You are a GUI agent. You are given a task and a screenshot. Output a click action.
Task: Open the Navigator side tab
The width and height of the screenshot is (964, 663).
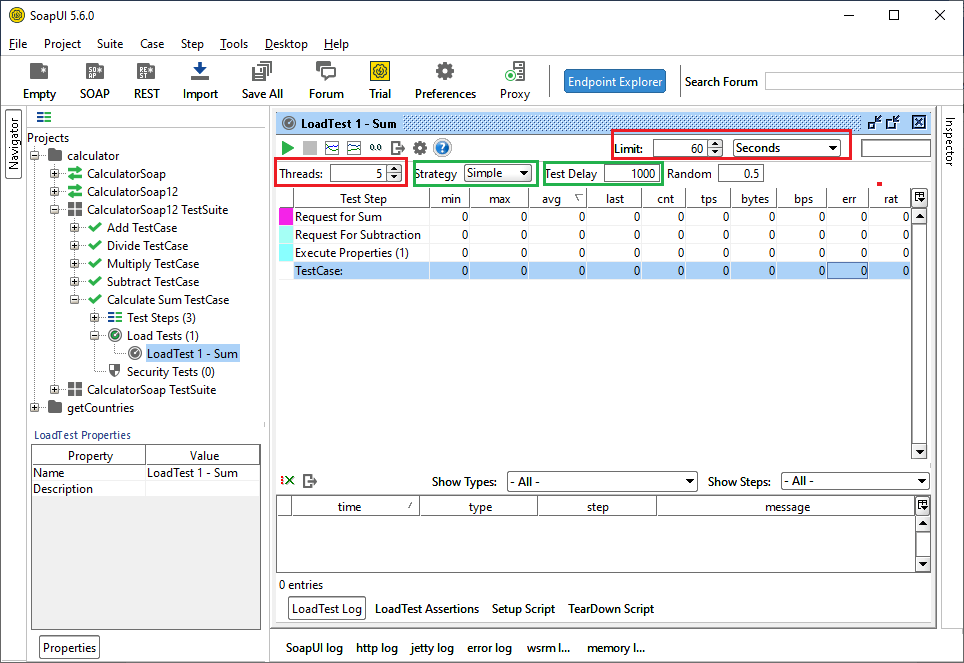14,144
